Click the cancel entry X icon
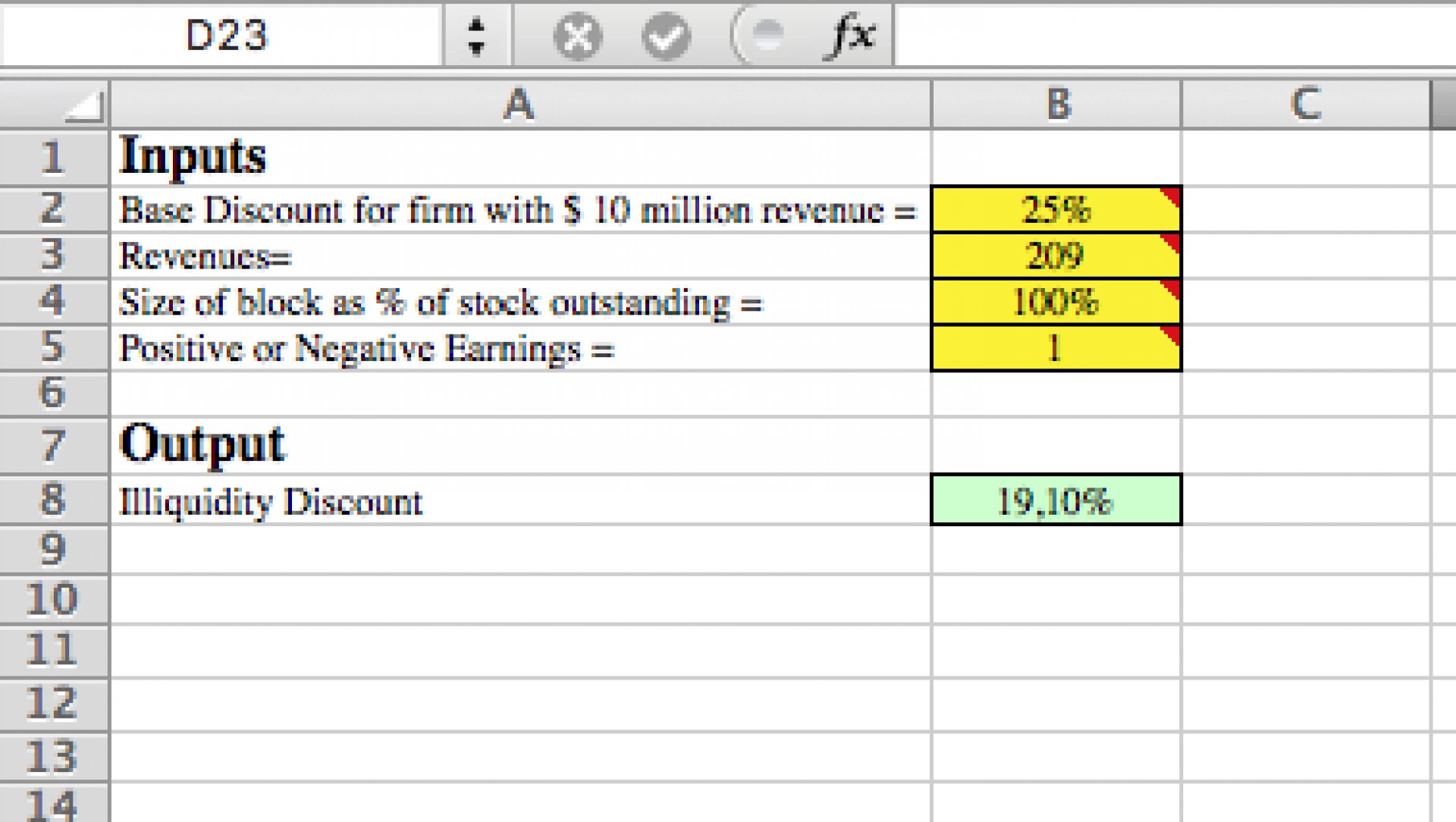1456x822 pixels. click(x=578, y=36)
